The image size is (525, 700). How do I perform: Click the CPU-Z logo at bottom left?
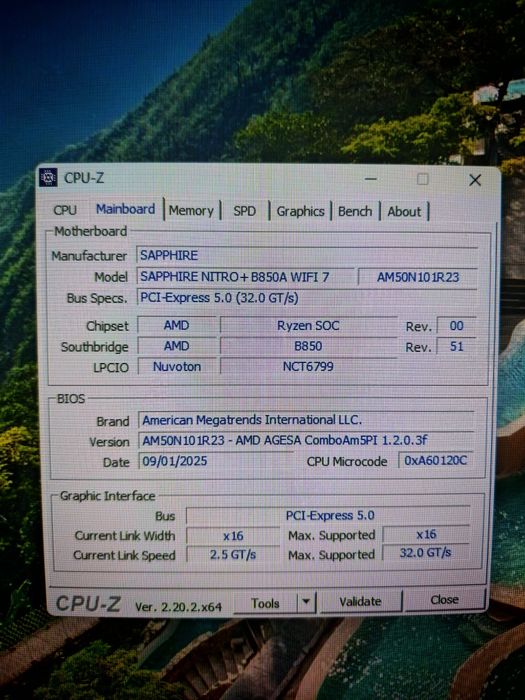[88, 604]
